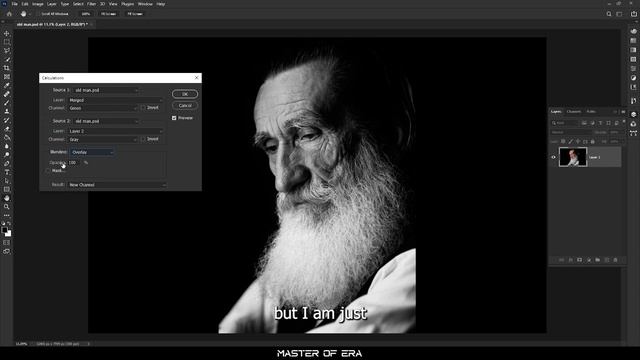Select the Eraser tool

point(7,129)
